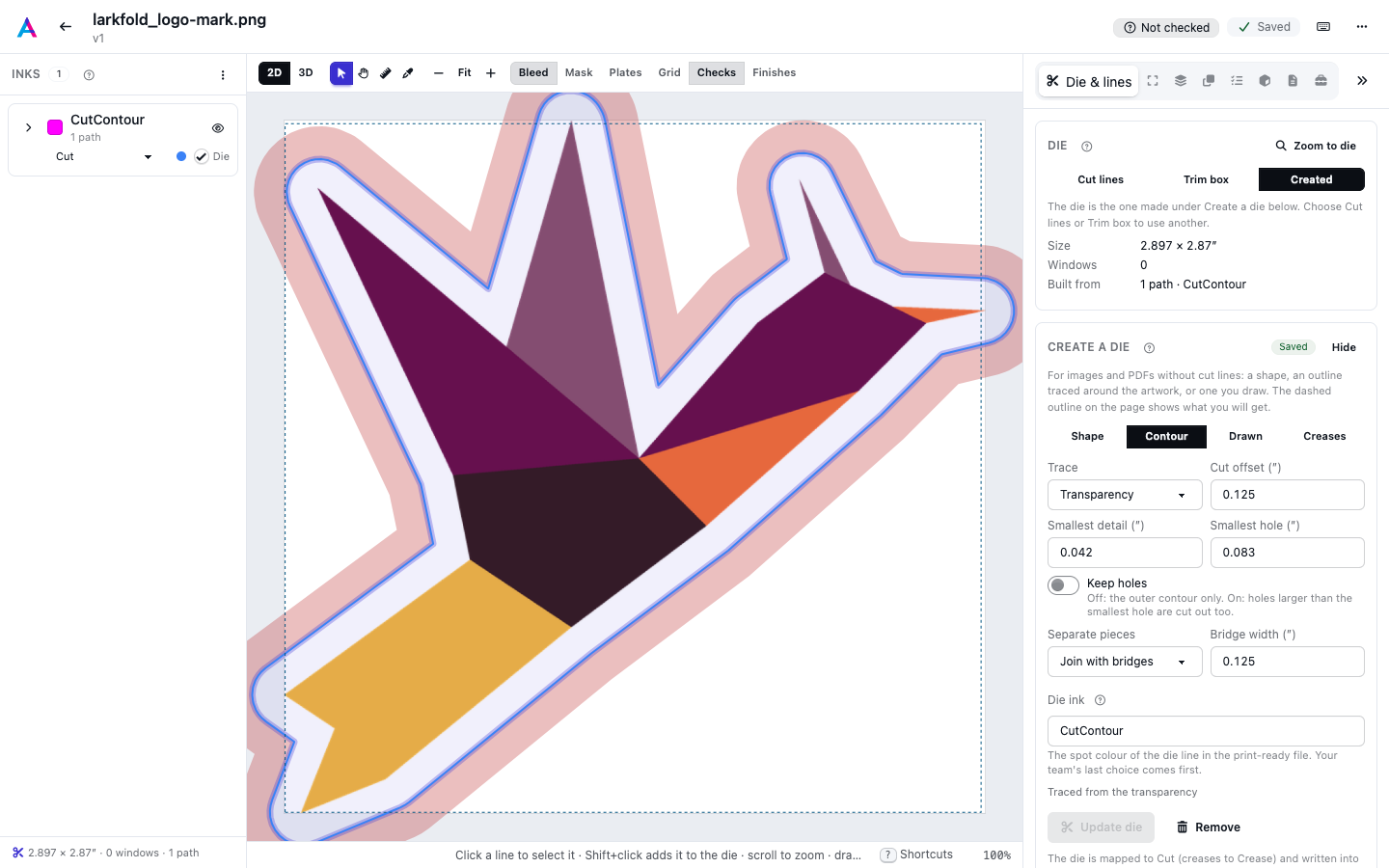Enable the Mask overlay

pyautogui.click(x=579, y=73)
